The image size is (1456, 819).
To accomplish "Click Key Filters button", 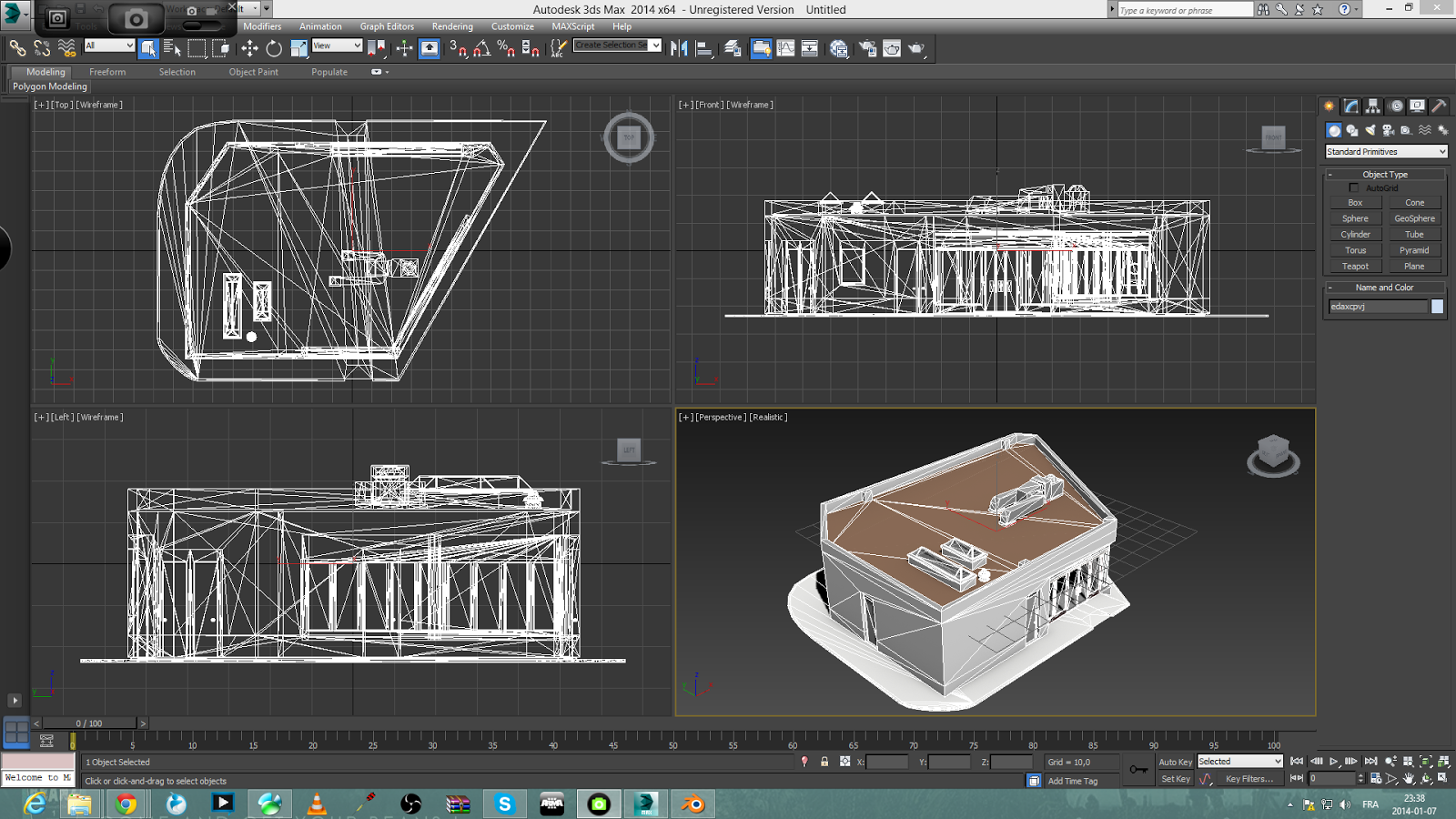I will (1249, 779).
